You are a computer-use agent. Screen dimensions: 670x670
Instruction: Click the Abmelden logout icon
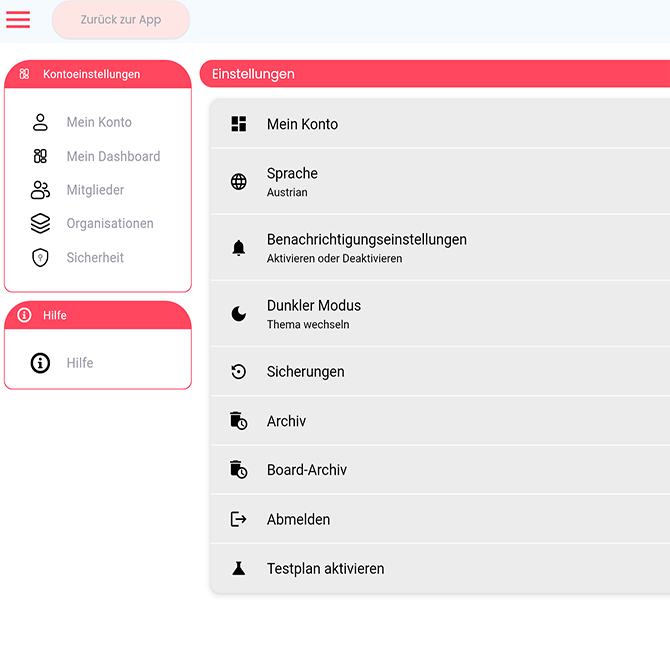point(239,519)
